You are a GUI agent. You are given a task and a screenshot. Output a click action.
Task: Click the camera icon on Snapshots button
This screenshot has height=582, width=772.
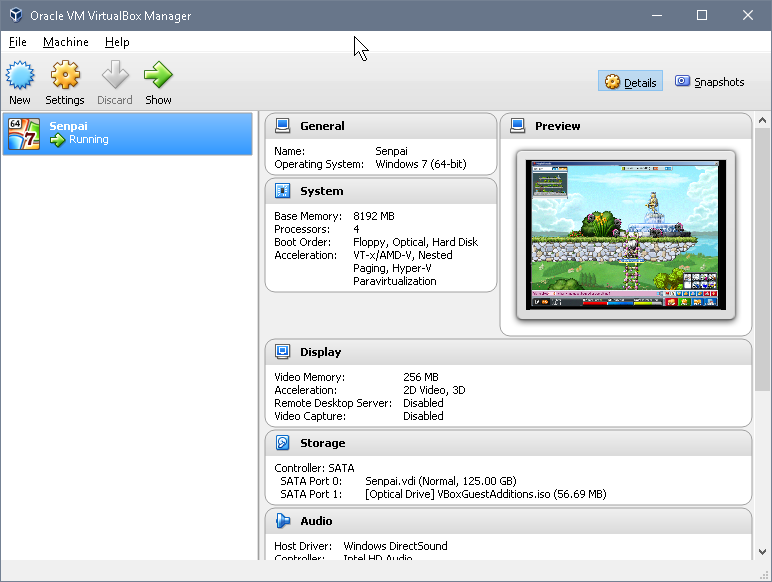[682, 81]
